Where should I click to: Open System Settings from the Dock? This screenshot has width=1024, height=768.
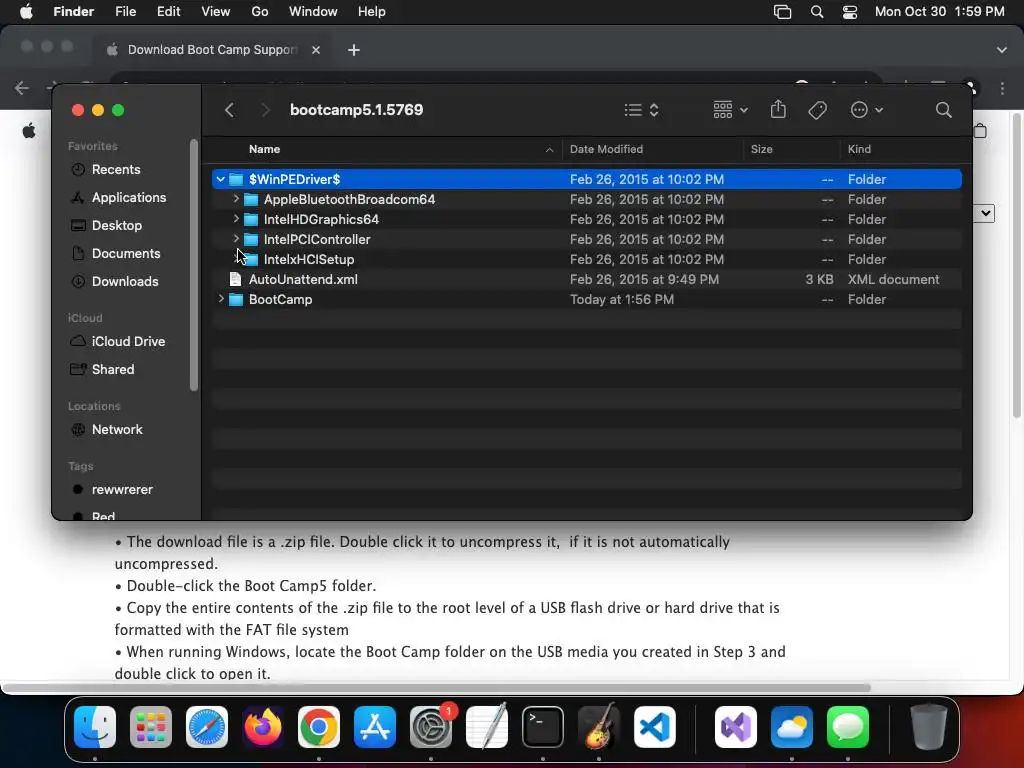[431, 727]
